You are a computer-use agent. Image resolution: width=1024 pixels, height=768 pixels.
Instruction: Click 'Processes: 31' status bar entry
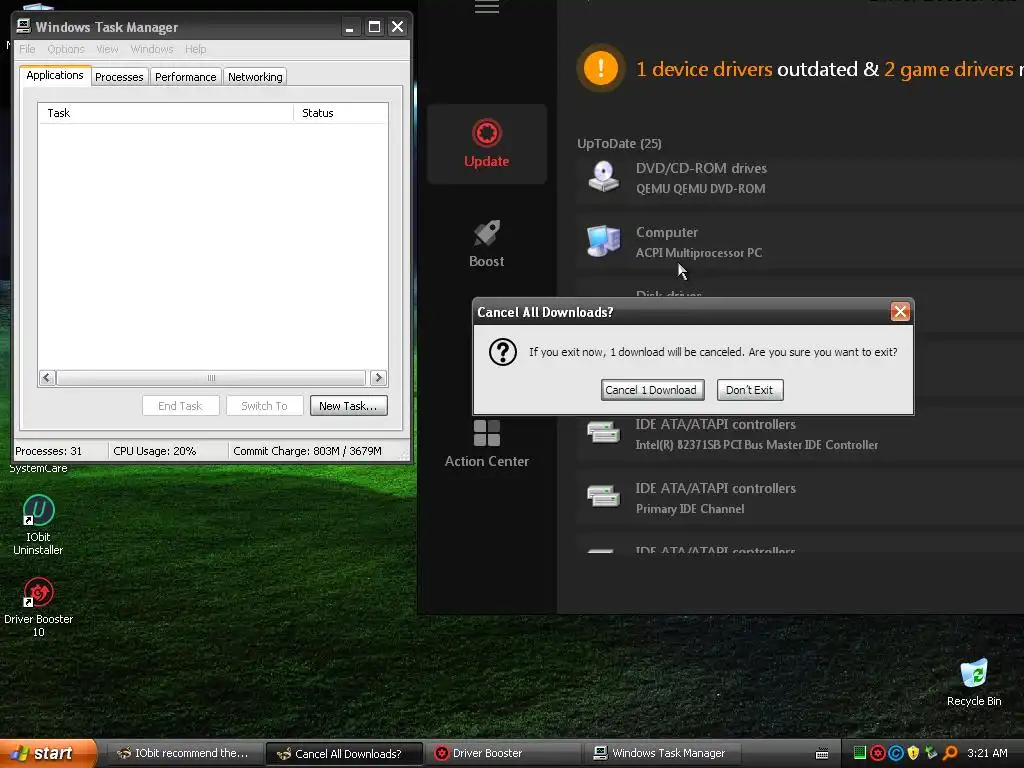(49, 451)
